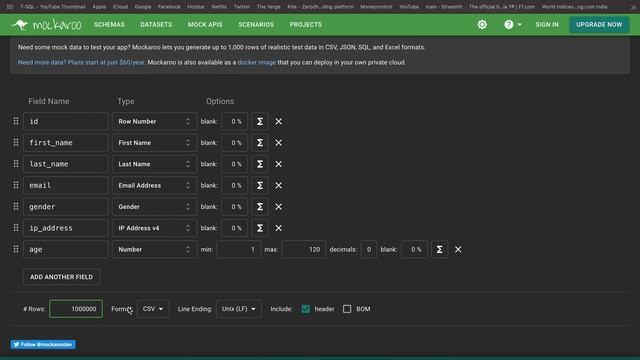Edit the id field name box

(66, 122)
